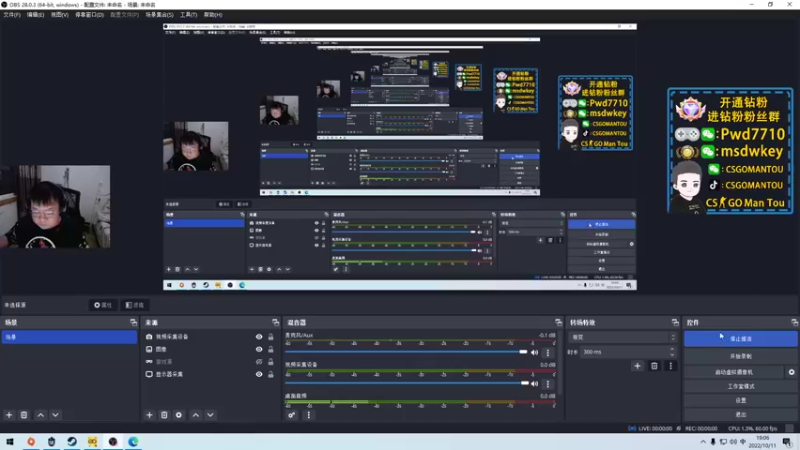Open the 视频采集设备 mixer channel three-dot menu
The width and height of the screenshot is (800, 450).
coord(547,383)
